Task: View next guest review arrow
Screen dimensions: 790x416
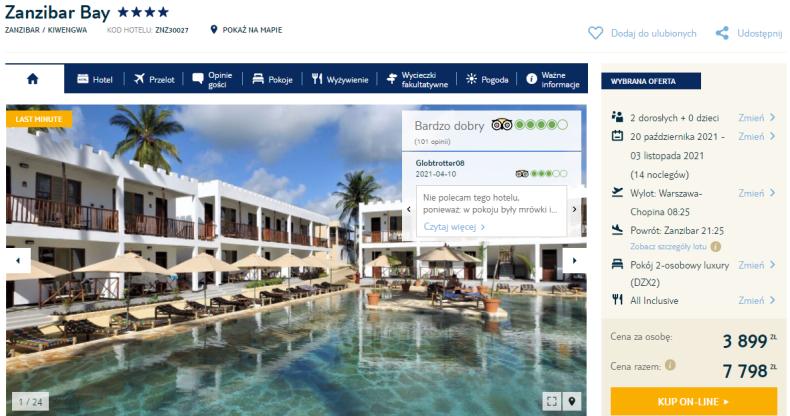Action: [x=574, y=210]
